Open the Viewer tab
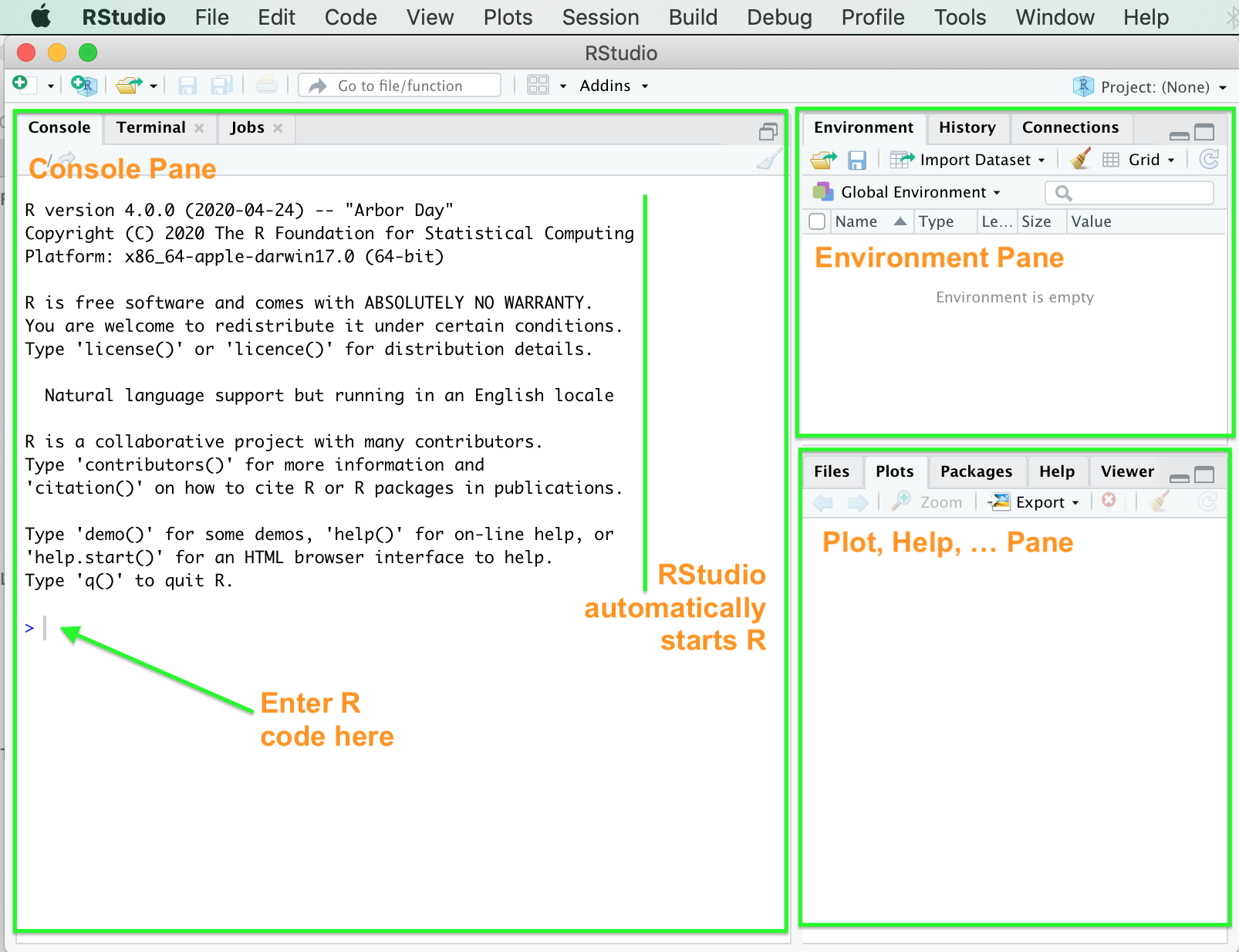 (x=1127, y=471)
